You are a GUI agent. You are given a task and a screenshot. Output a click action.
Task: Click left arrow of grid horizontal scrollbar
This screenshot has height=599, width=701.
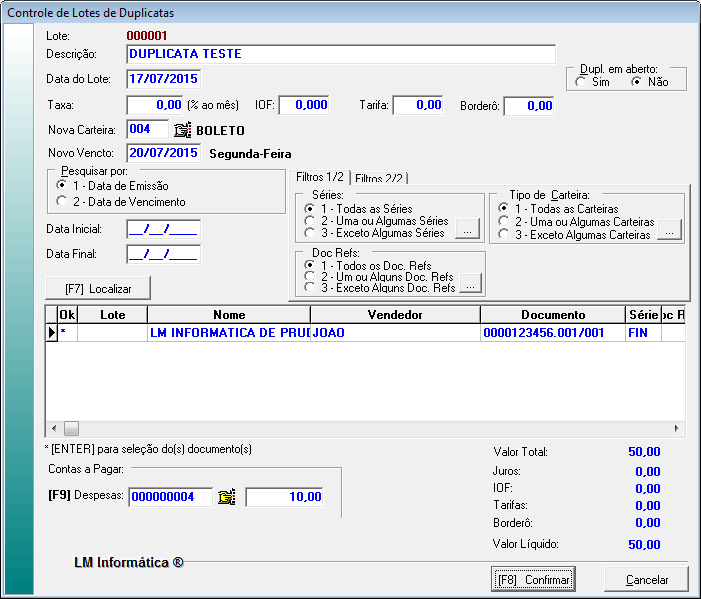coord(53,427)
